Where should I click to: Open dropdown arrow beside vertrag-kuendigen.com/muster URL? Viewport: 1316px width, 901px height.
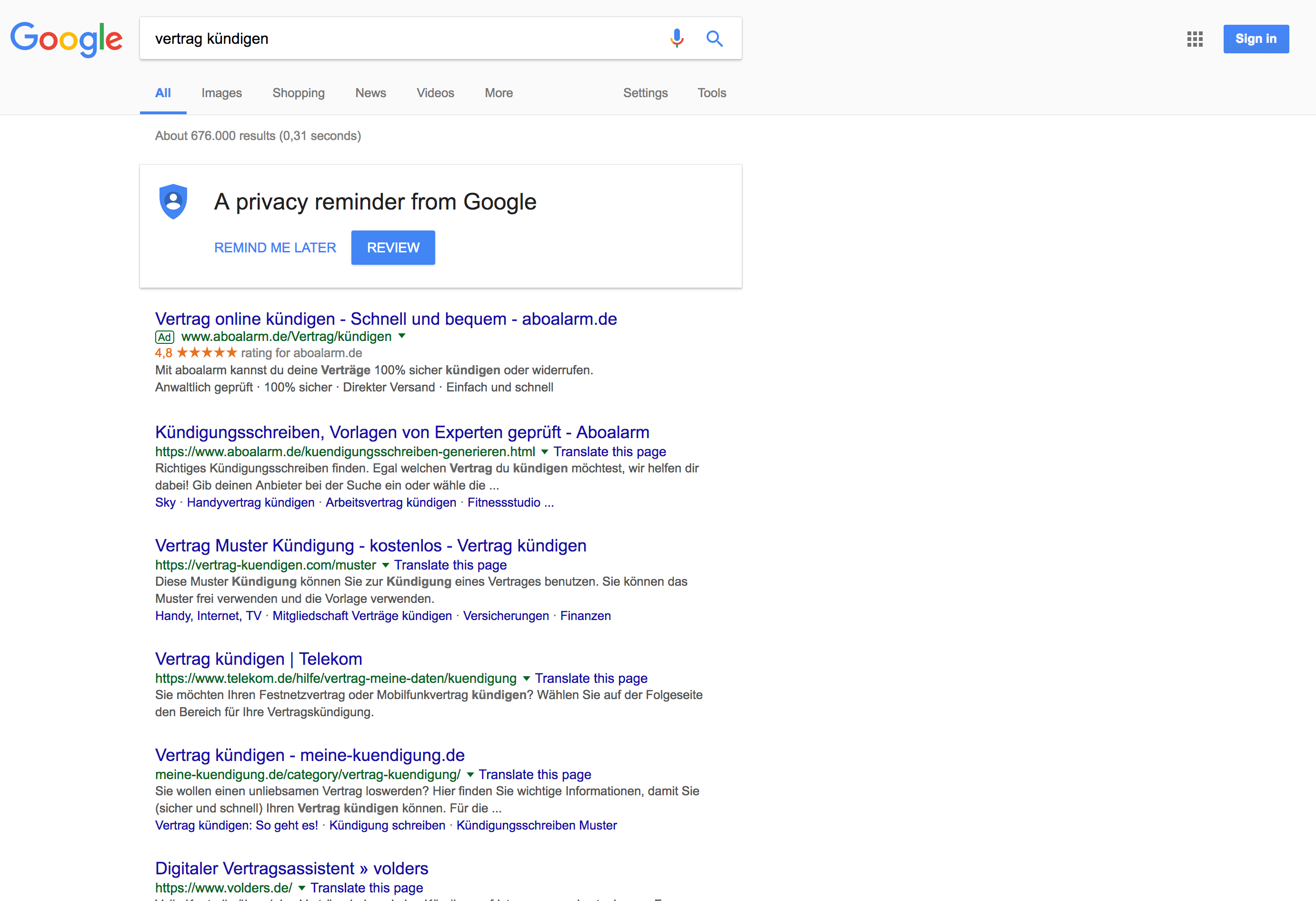[x=386, y=565]
